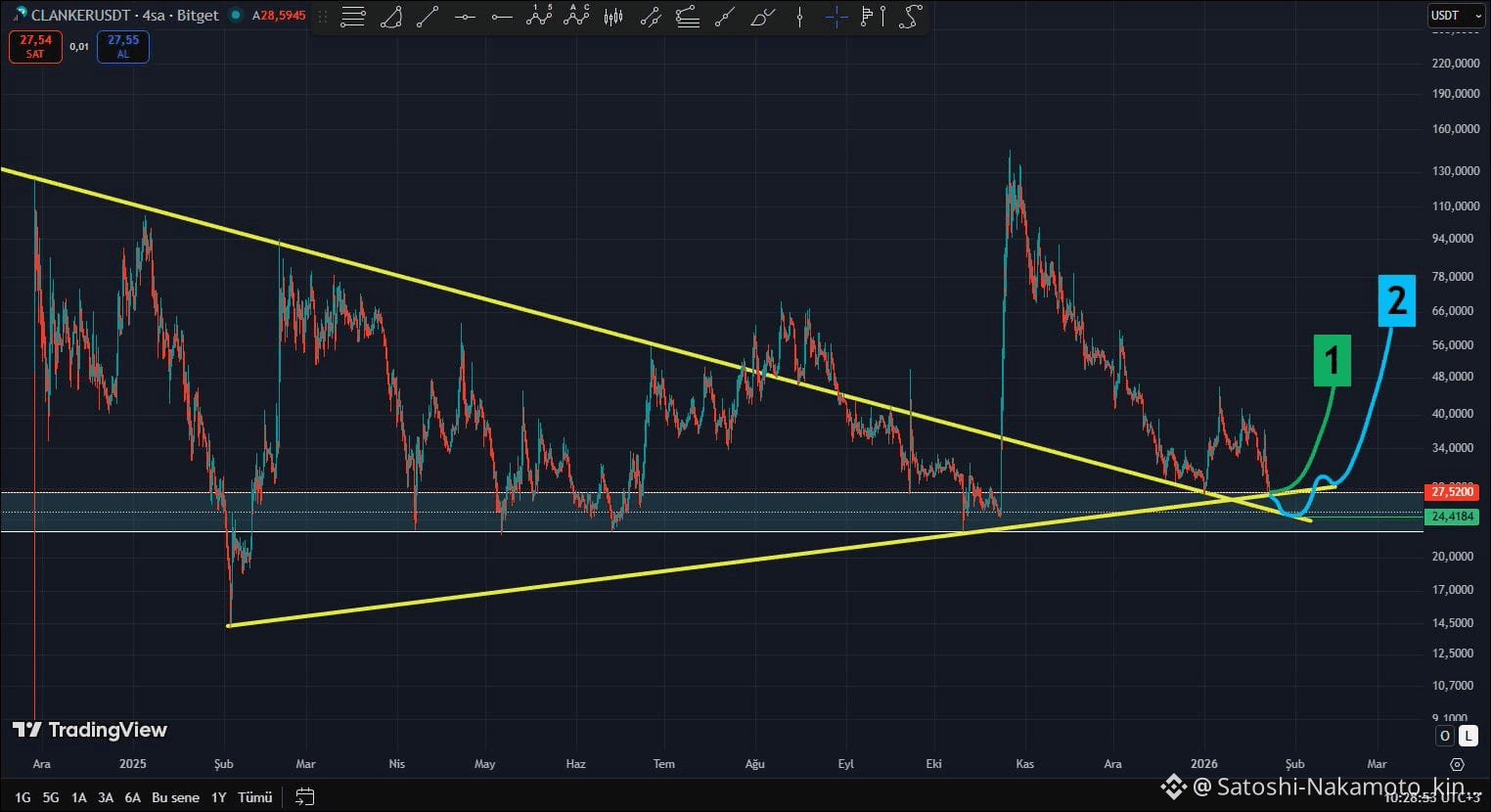The width and height of the screenshot is (1491, 812).
Task: Select the curved path drawing tool
Action: [911, 17]
